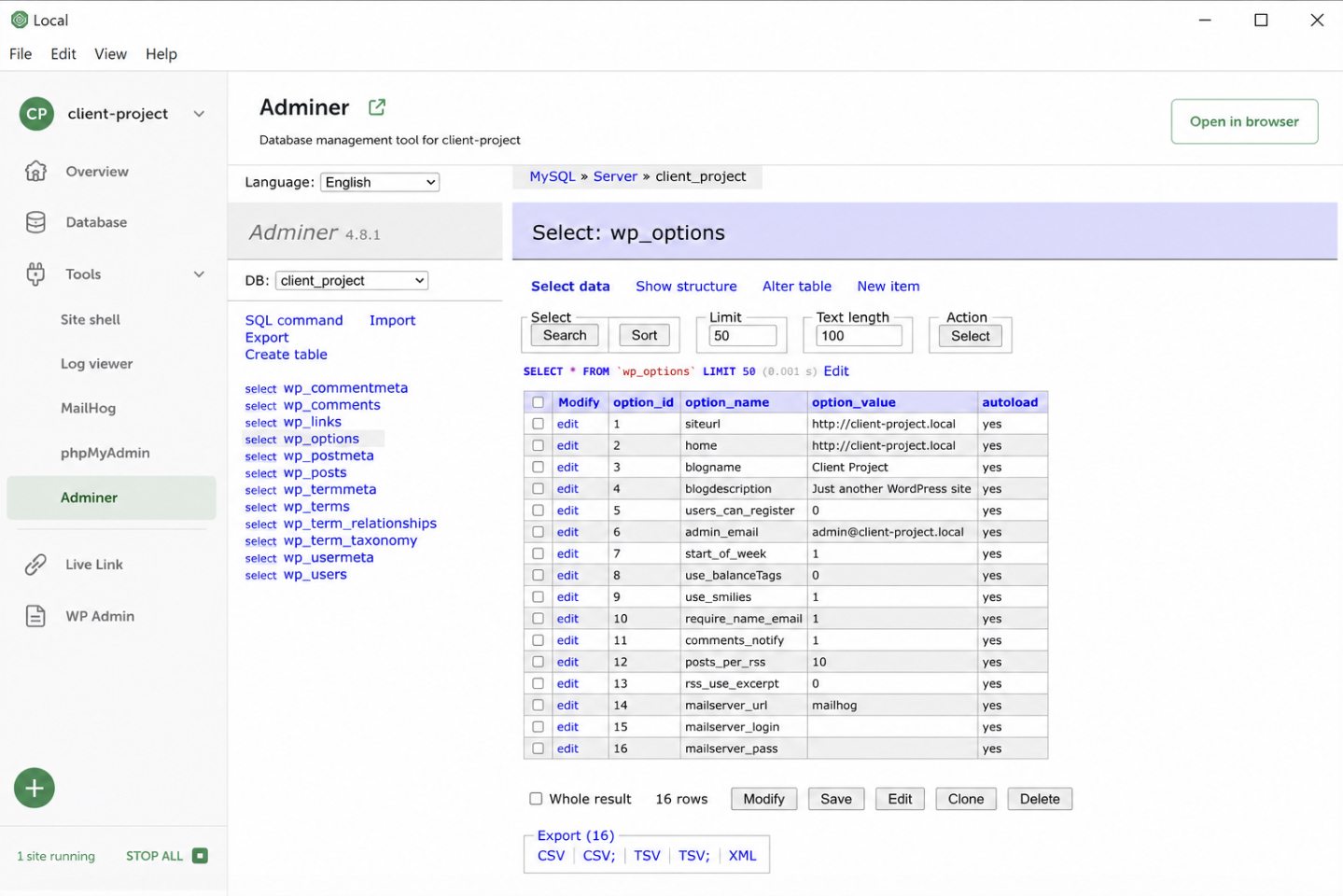Expand the client-project site chevron
Image resolution: width=1343 pixels, height=896 pixels.
[x=199, y=114]
